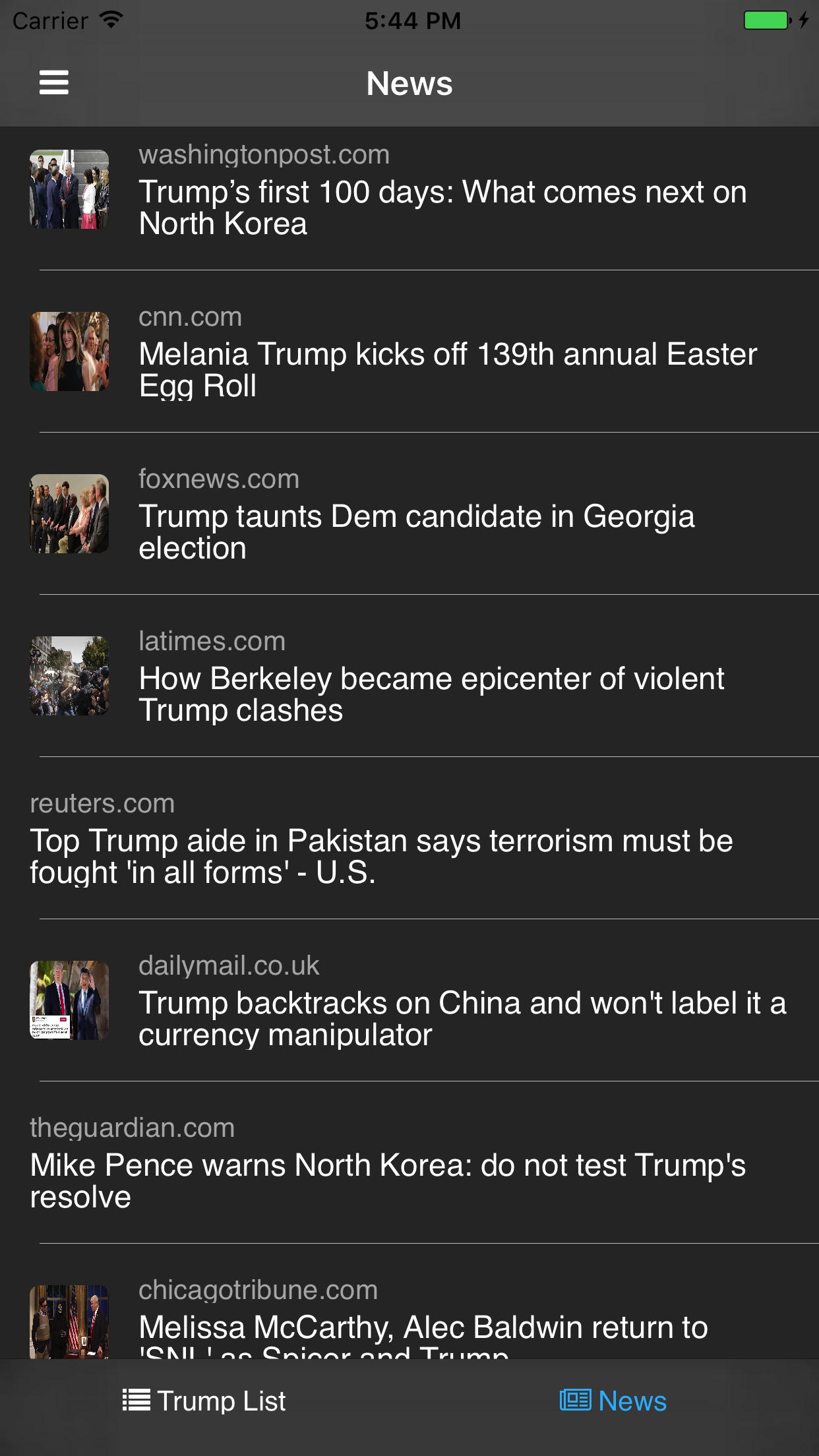Tap the battery indicator icon
The height and width of the screenshot is (1456, 819).
(x=767, y=20)
